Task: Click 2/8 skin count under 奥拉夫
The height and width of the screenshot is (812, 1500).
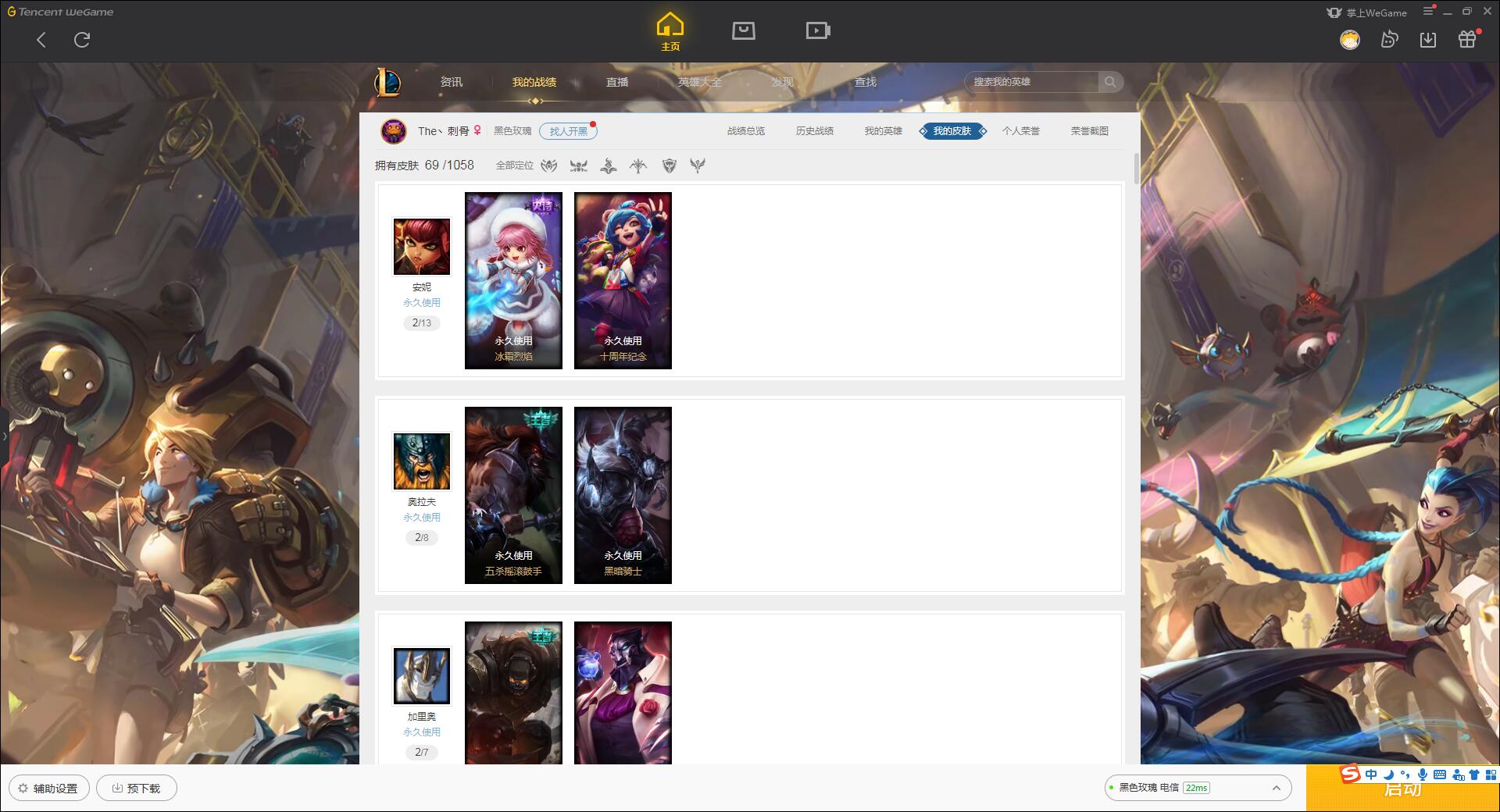Action: pos(422,537)
